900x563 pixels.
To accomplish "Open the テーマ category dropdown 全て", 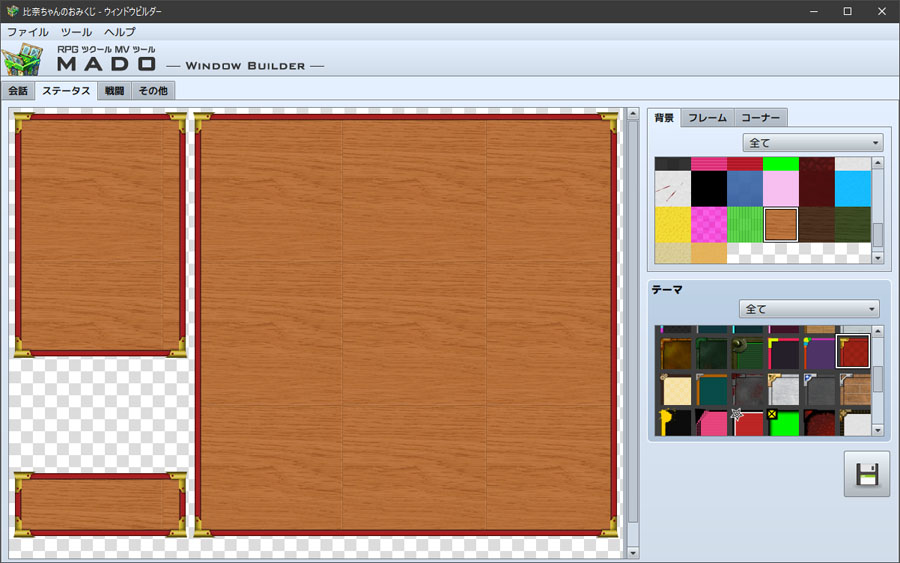I will (x=809, y=309).
